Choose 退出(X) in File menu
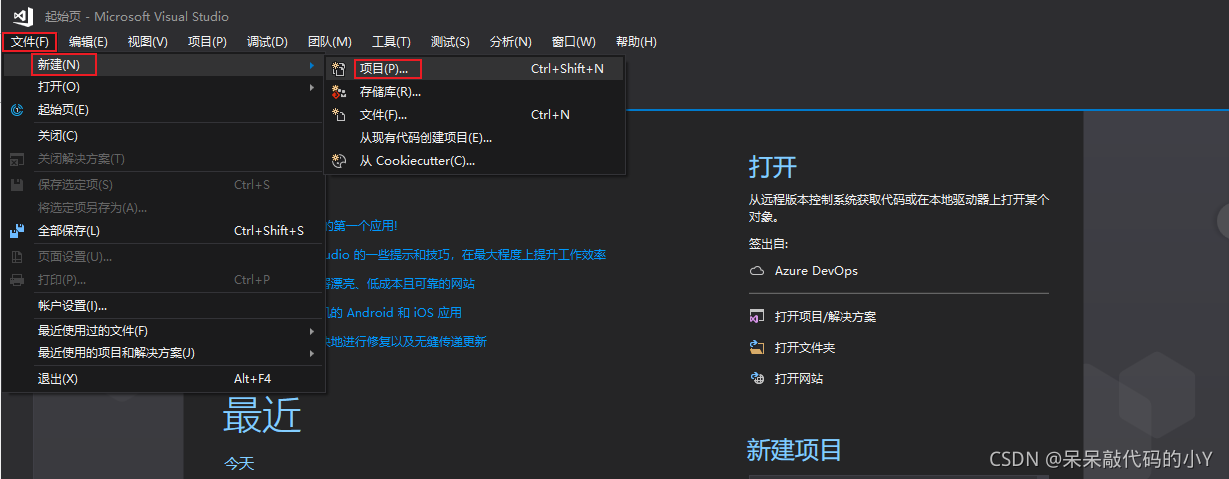The image size is (1229, 479). point(164,379)
